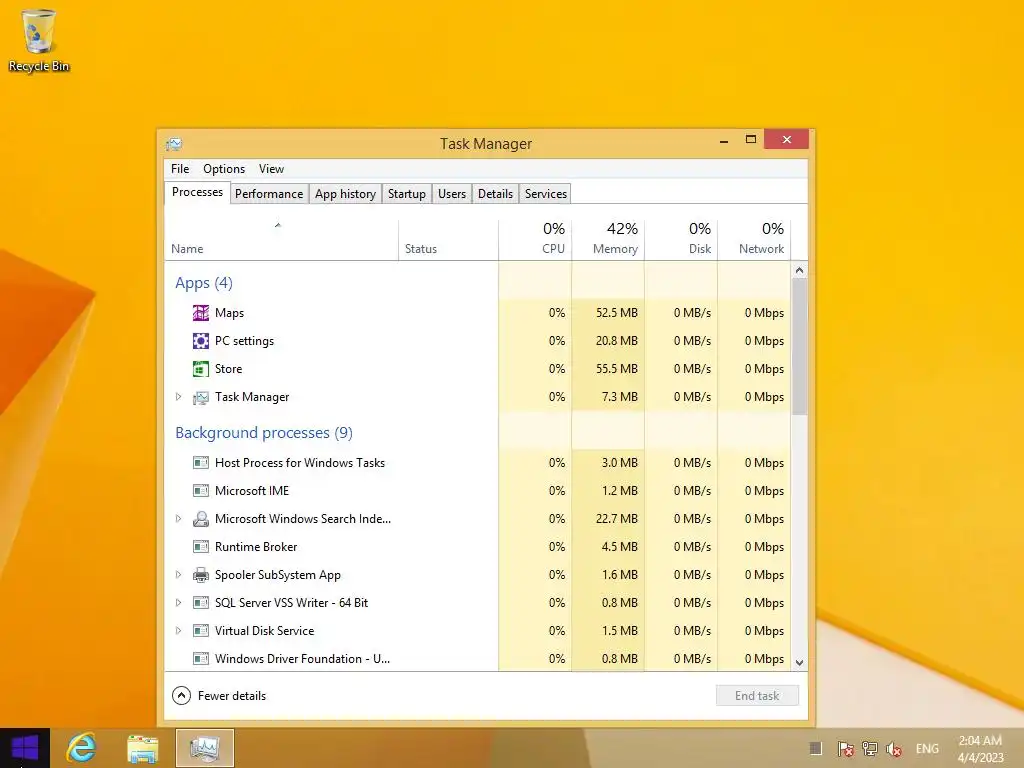Open the Recycle Bin desktop icon
Image resolution: width=1024 pixels, height=768 pixels.
(39, 40)
